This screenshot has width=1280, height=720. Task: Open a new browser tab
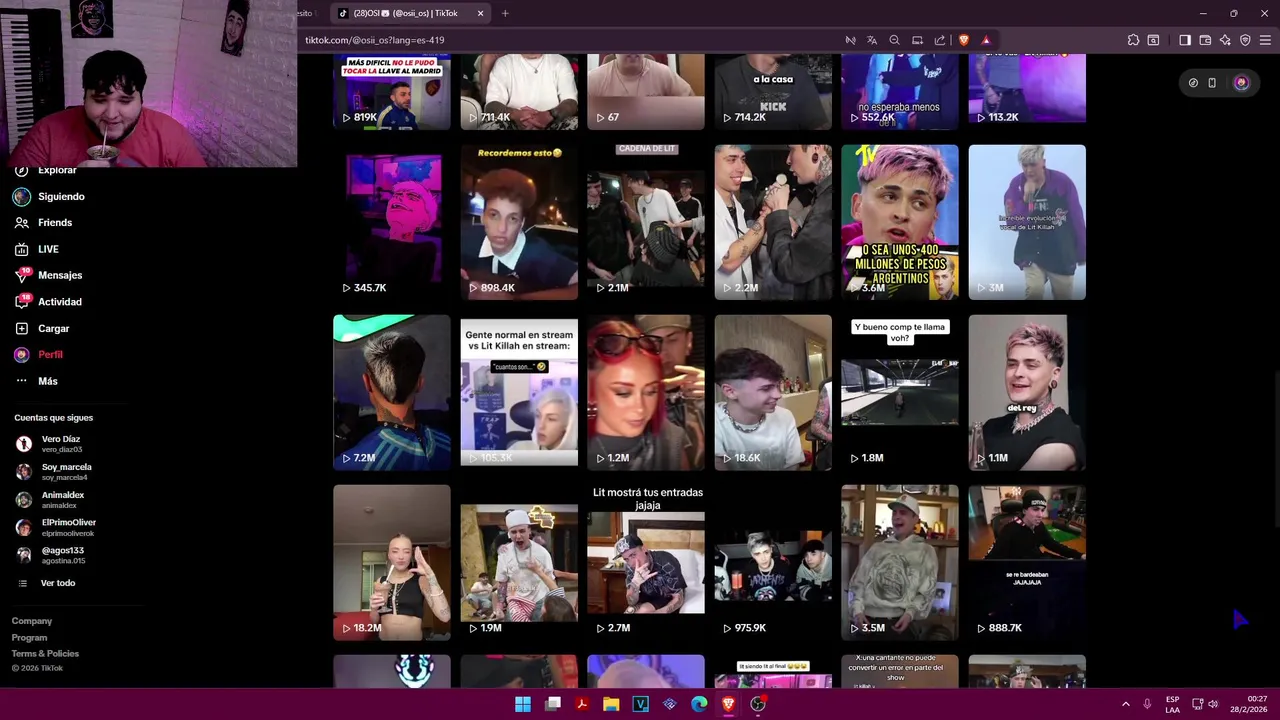(505, 13)
